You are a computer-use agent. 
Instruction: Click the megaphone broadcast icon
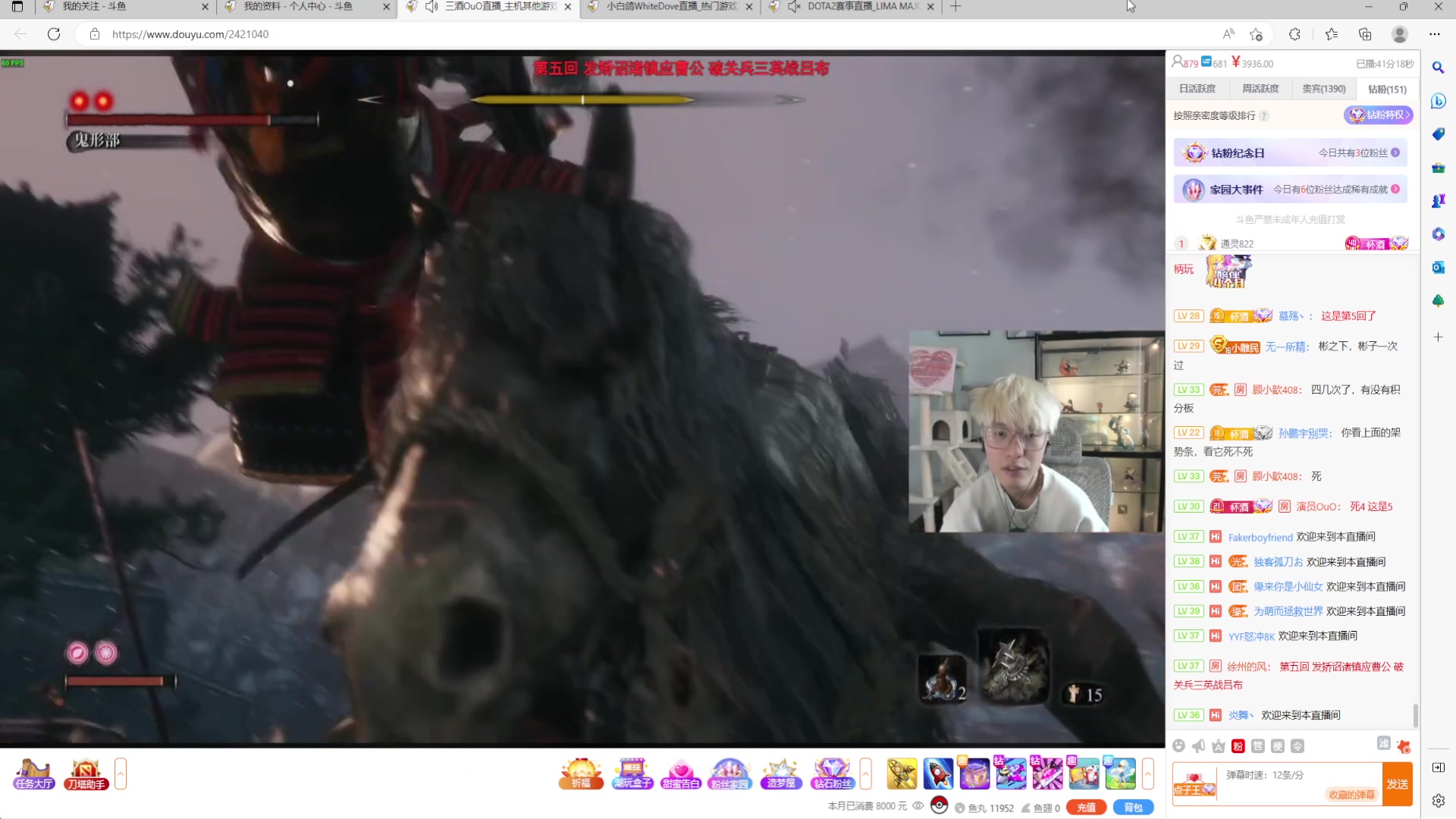click(x=1198, y=746)
